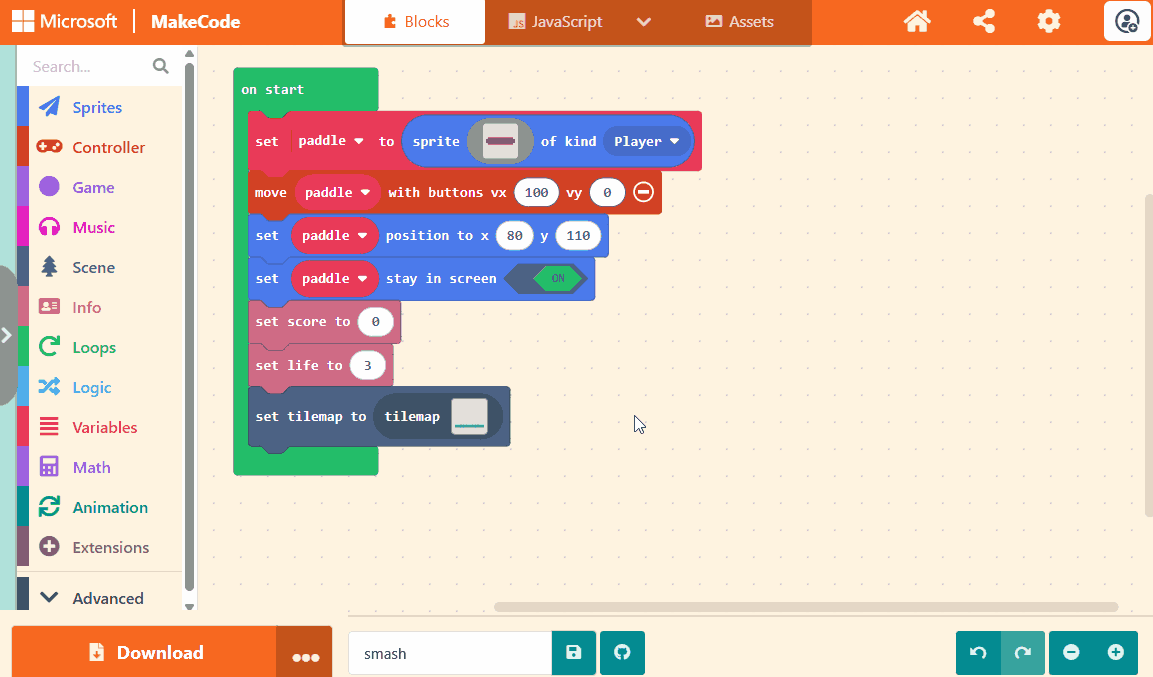Open the Assets tab
Viewport: 1153px width, 677px height.
[740, 22]
